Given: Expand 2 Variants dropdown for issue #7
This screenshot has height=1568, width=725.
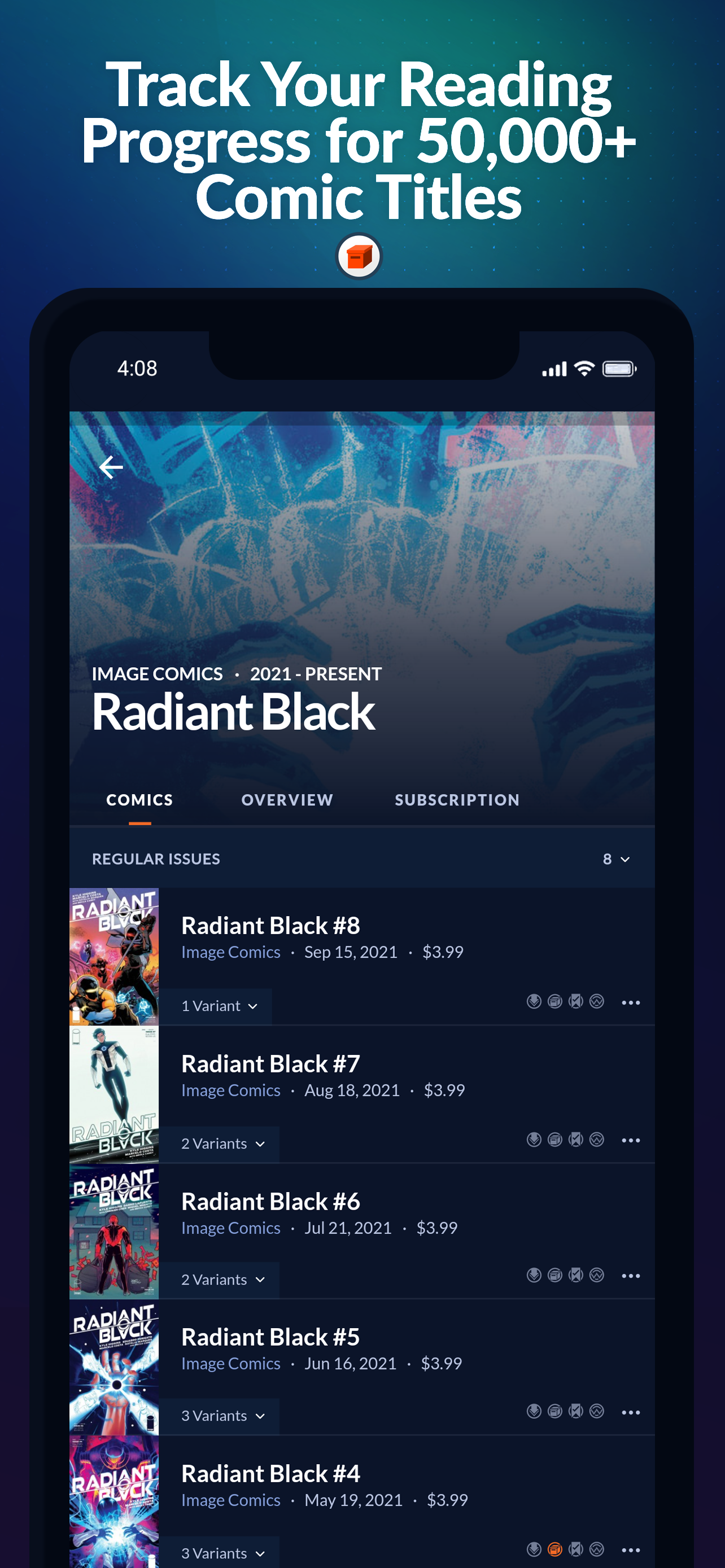Looking at the screenshot, I should pyautogui.click(x=223, y=1144).
